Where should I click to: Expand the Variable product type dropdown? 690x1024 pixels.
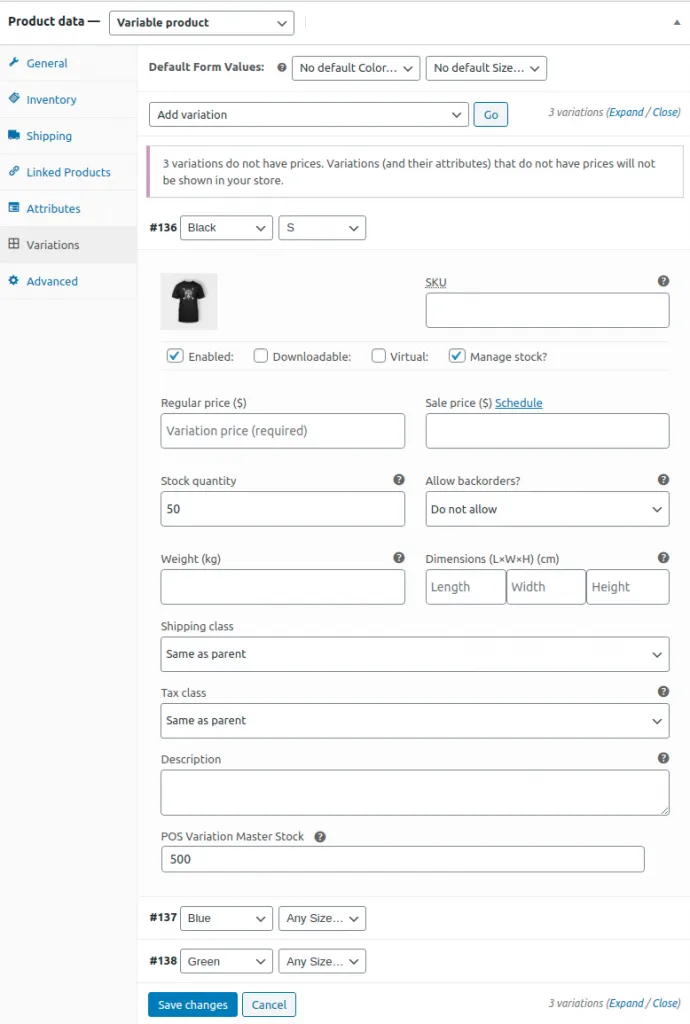(x=200, y=22)
